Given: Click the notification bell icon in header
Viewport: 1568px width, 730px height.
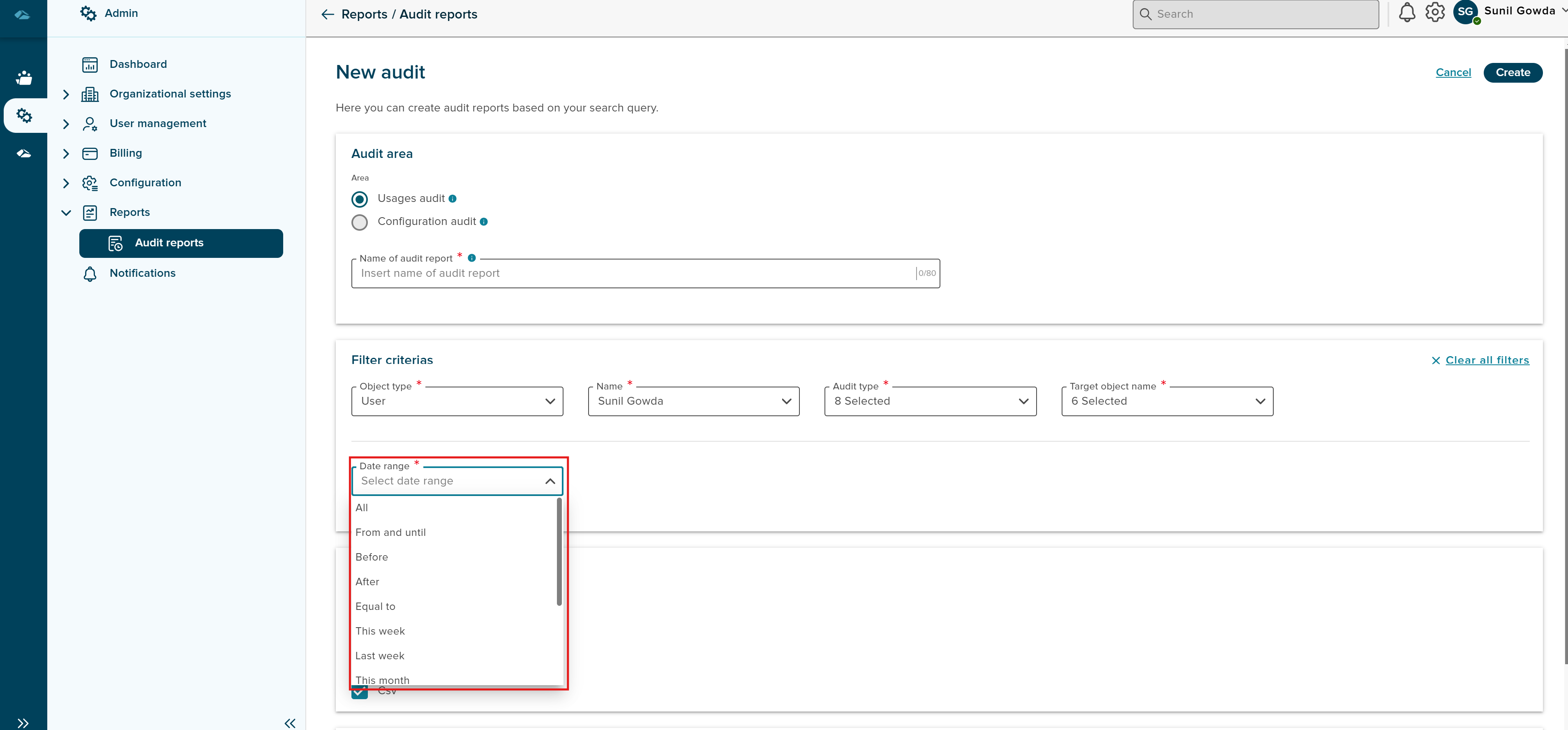Looking at the screenshot, I should coord(1407,13).
